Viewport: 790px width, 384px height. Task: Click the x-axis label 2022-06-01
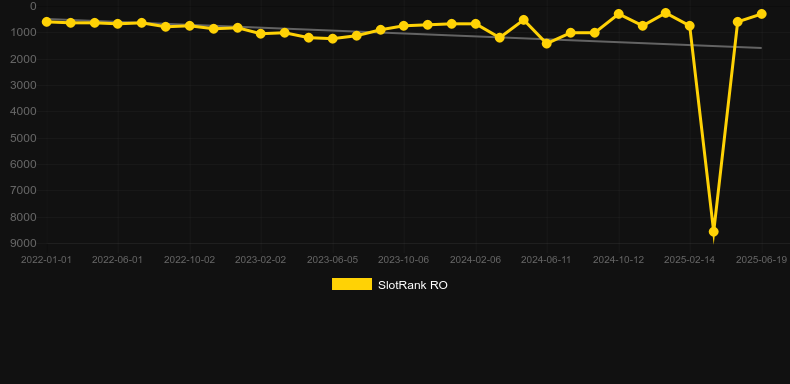point(117,260)
